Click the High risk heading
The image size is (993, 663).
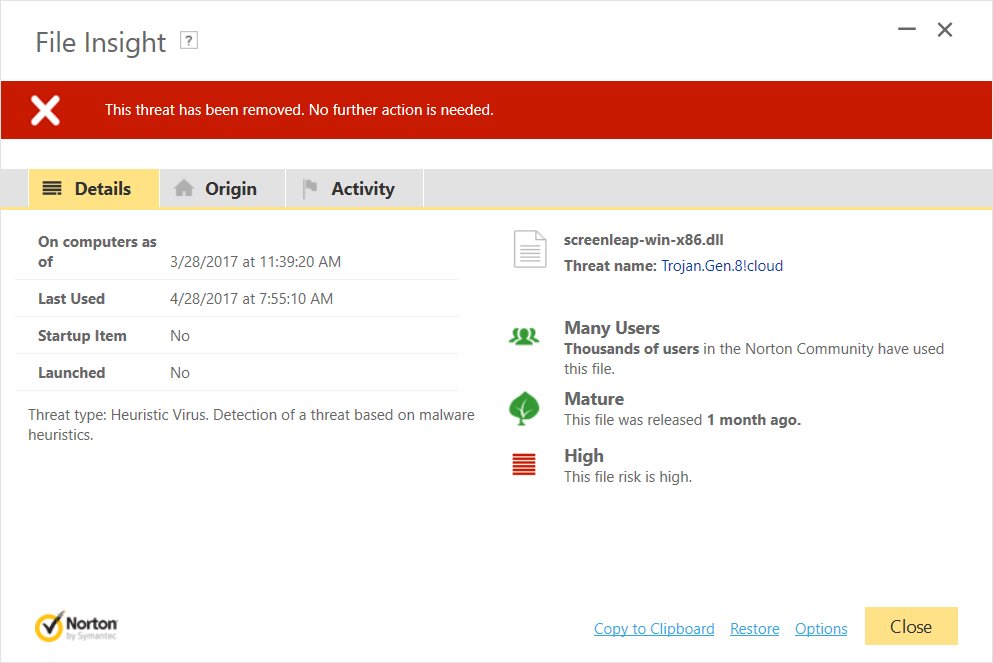click(584, 456)
